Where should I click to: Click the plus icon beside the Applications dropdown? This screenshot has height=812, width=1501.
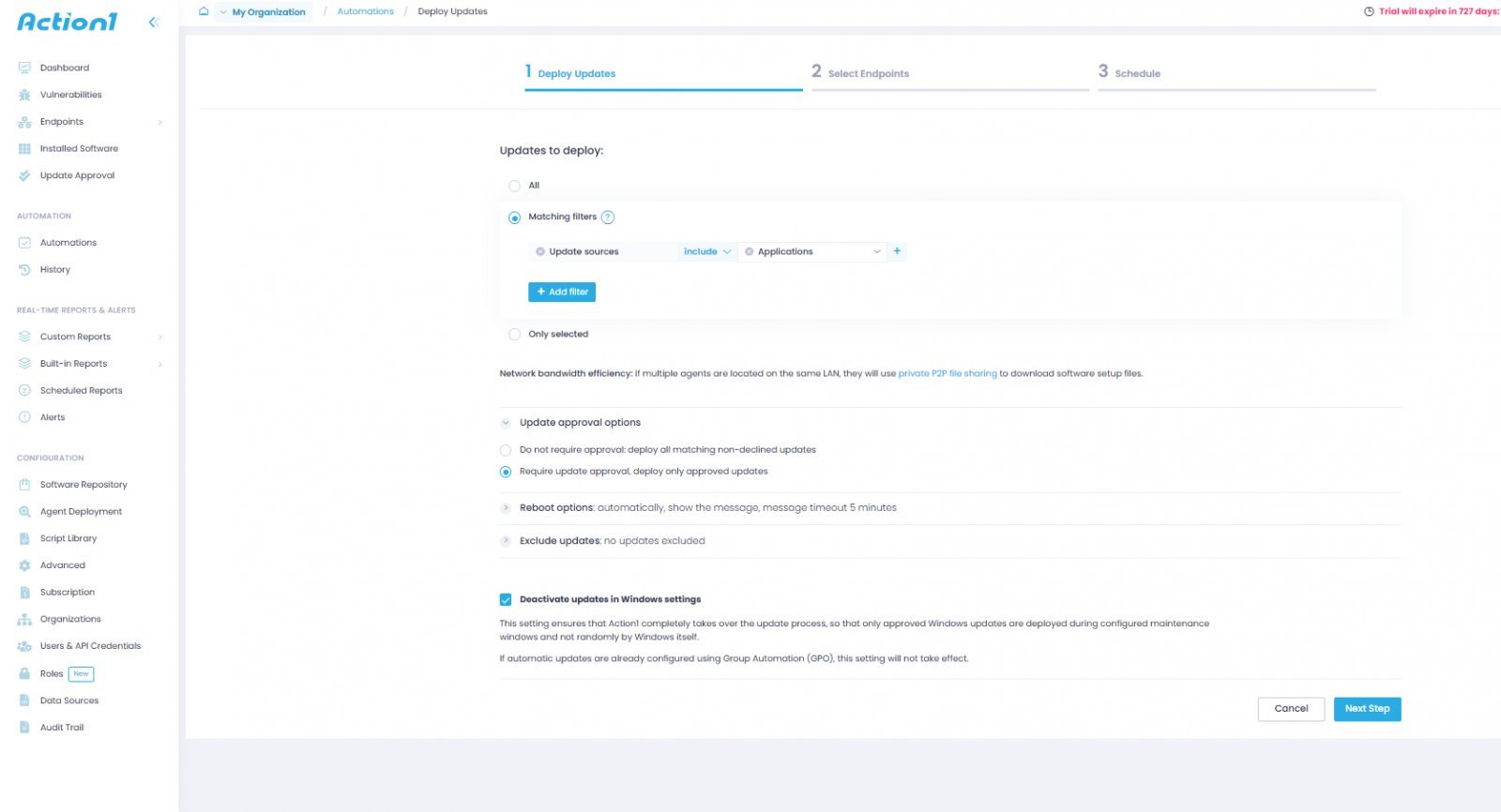tap(897, 251)
